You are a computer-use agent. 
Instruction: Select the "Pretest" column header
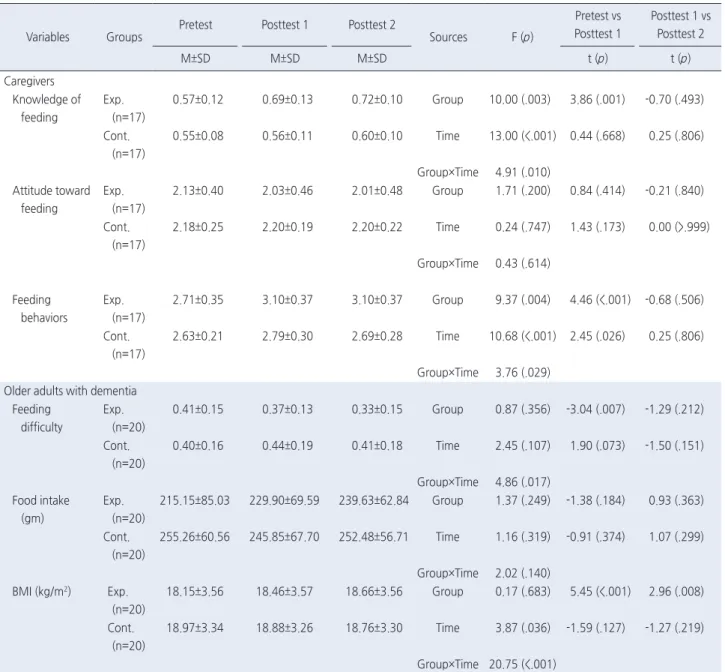tap(196, 25)
